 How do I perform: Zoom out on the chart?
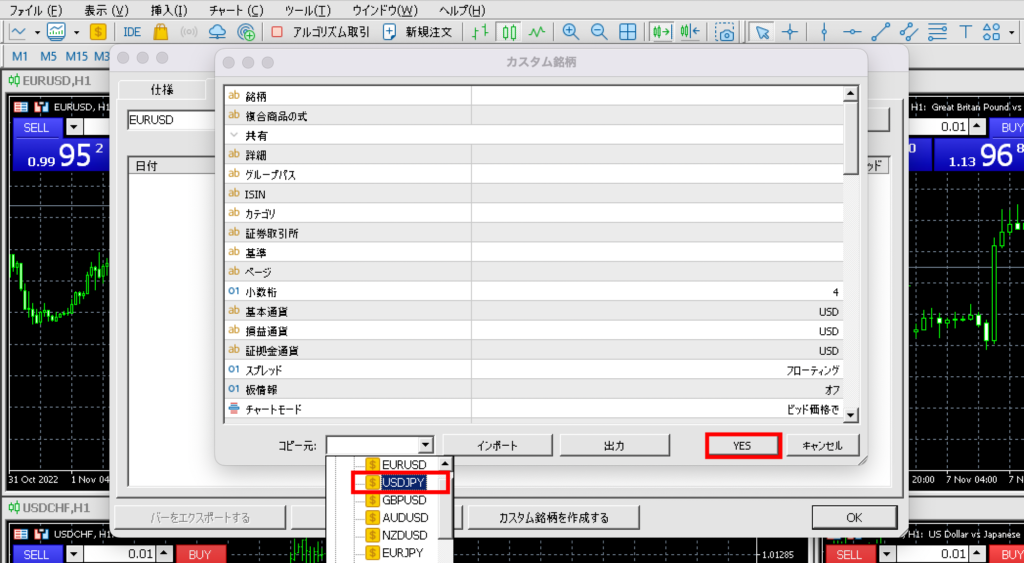tap(599, 31)
